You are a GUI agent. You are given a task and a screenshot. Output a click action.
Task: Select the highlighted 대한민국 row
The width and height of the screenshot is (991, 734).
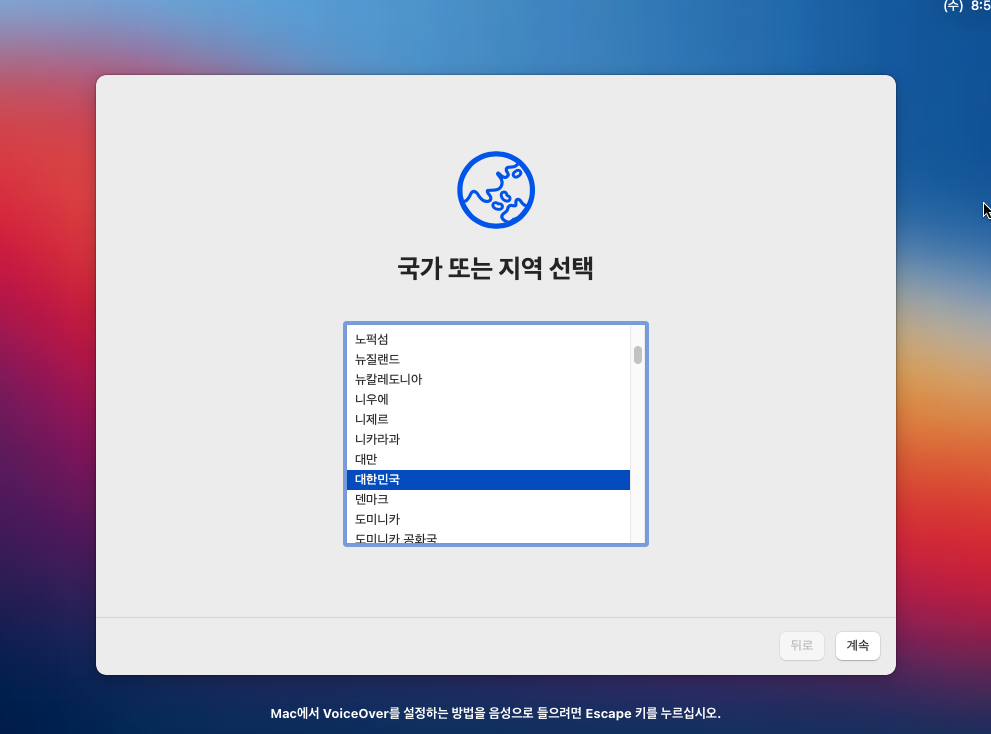tap(488, 479)
